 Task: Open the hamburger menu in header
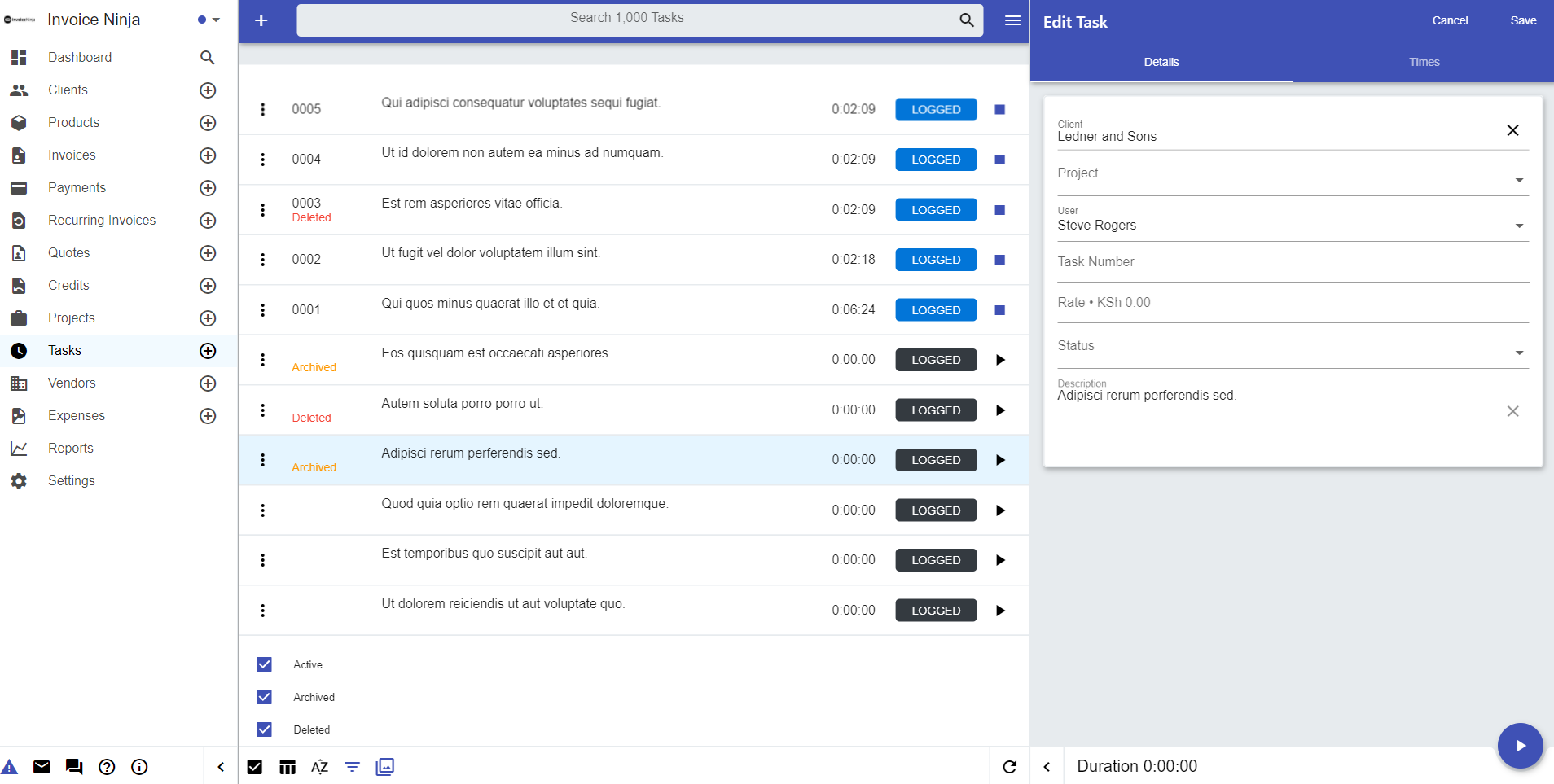tap(1012, 20)
